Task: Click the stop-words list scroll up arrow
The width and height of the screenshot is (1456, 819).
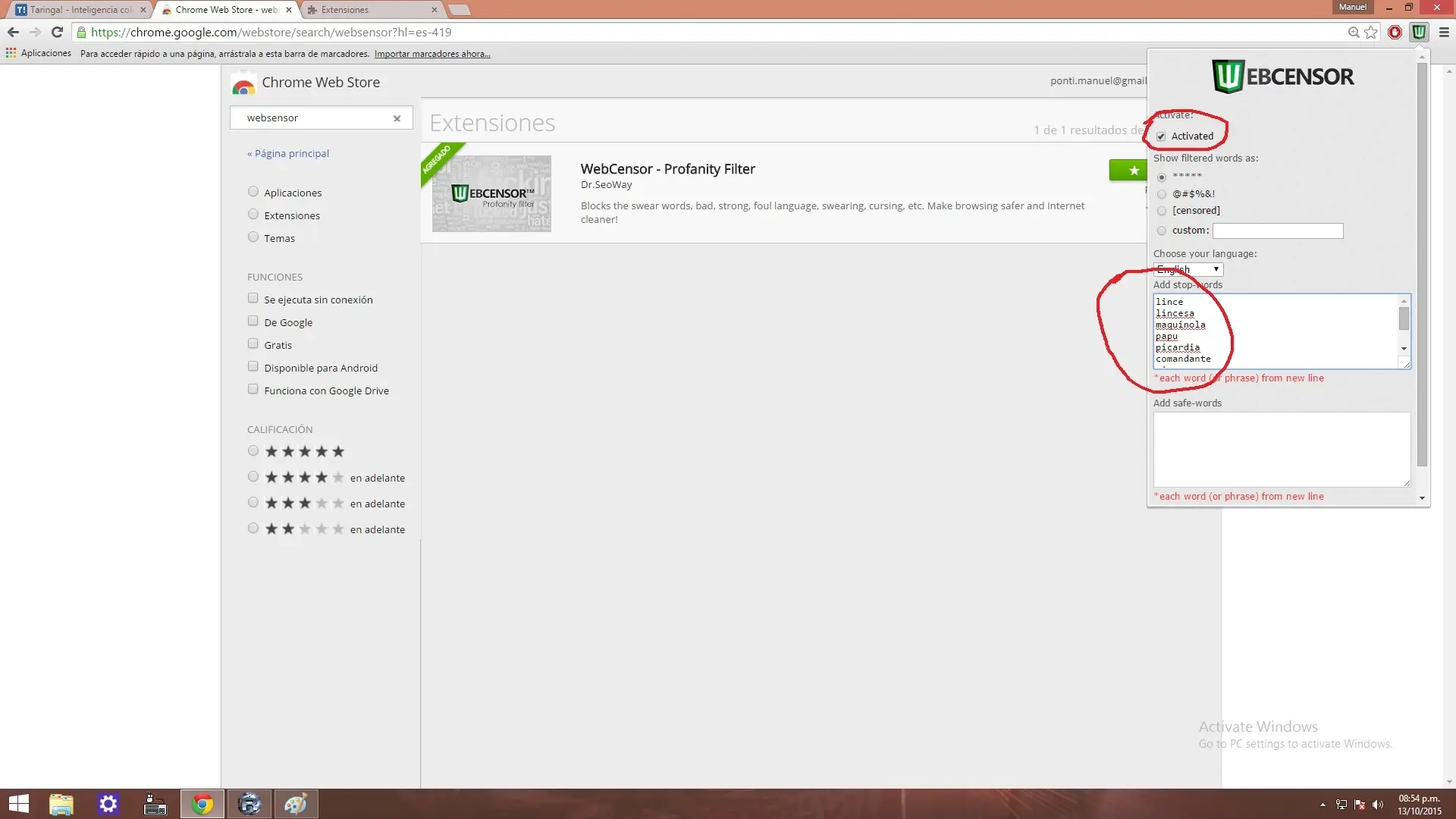Action: tap(1404, 301)
